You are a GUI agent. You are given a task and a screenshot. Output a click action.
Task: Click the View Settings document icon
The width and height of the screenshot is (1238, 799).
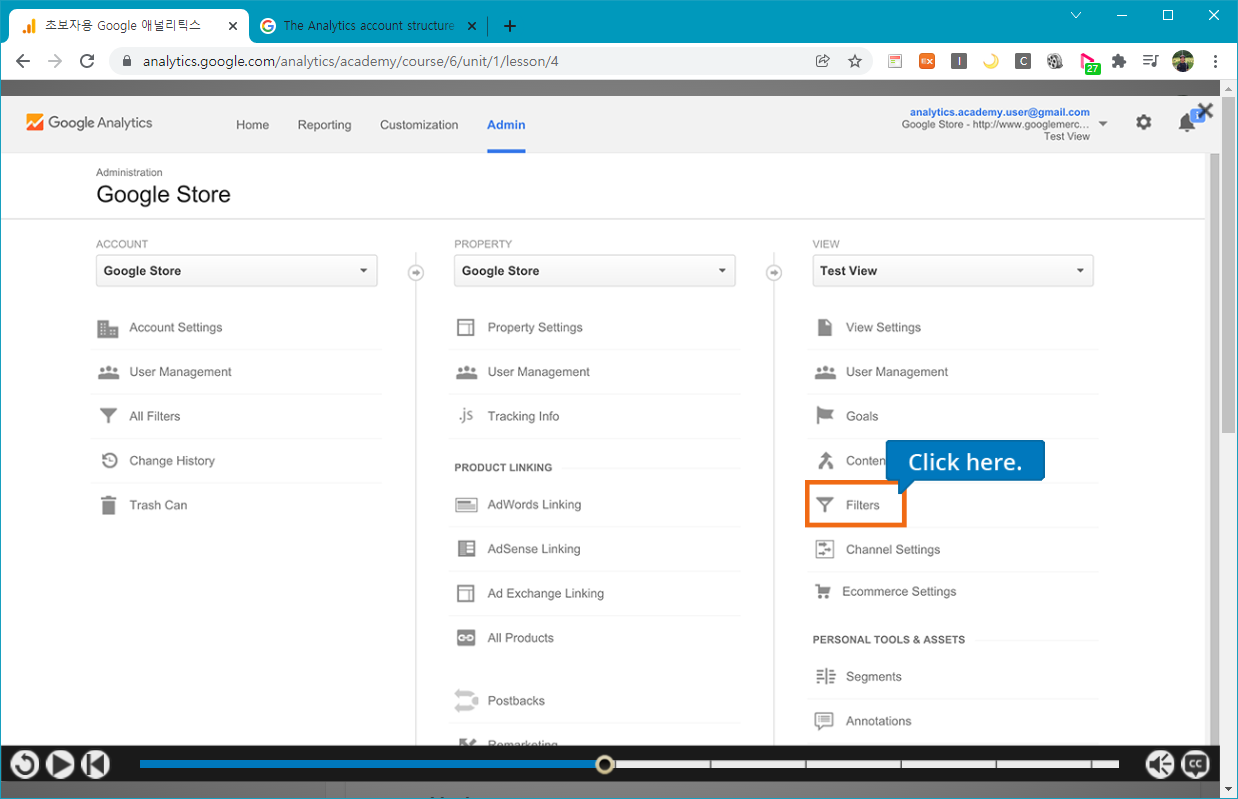825,328
